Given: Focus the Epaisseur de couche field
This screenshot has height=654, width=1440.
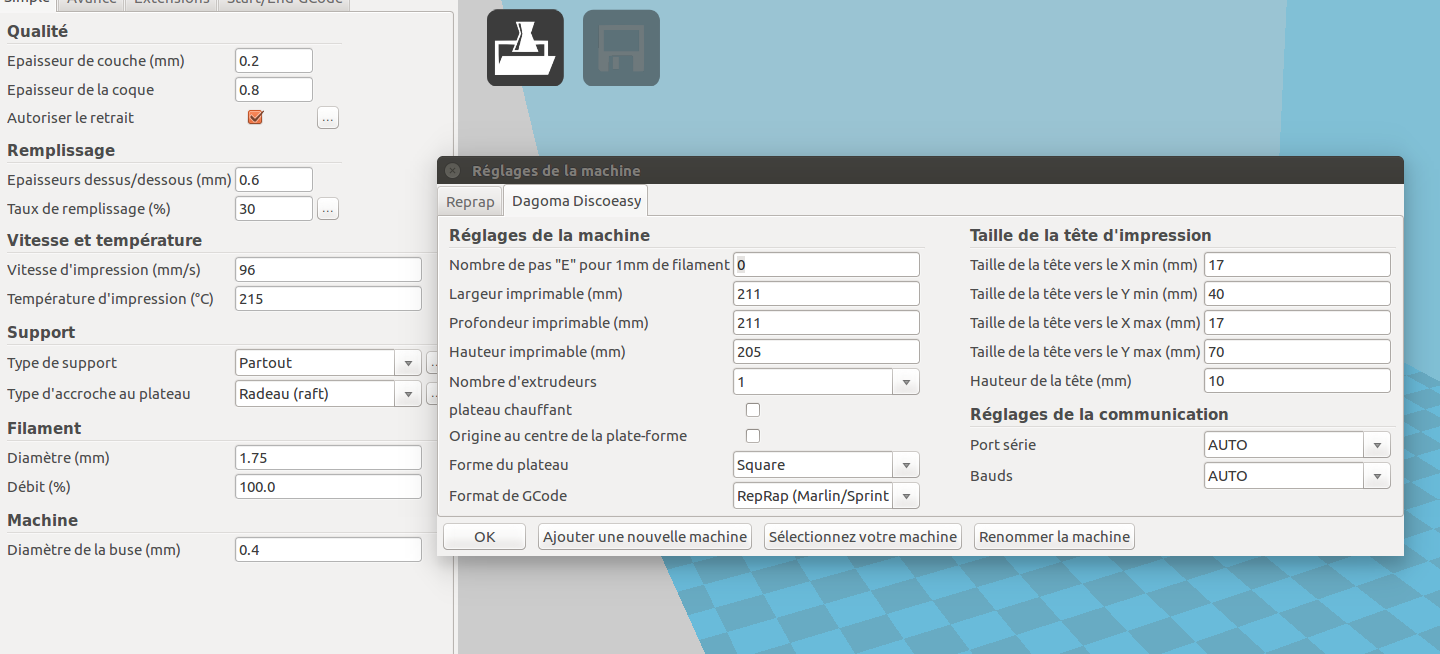Looking at the screenshot, I should [274, 61].
